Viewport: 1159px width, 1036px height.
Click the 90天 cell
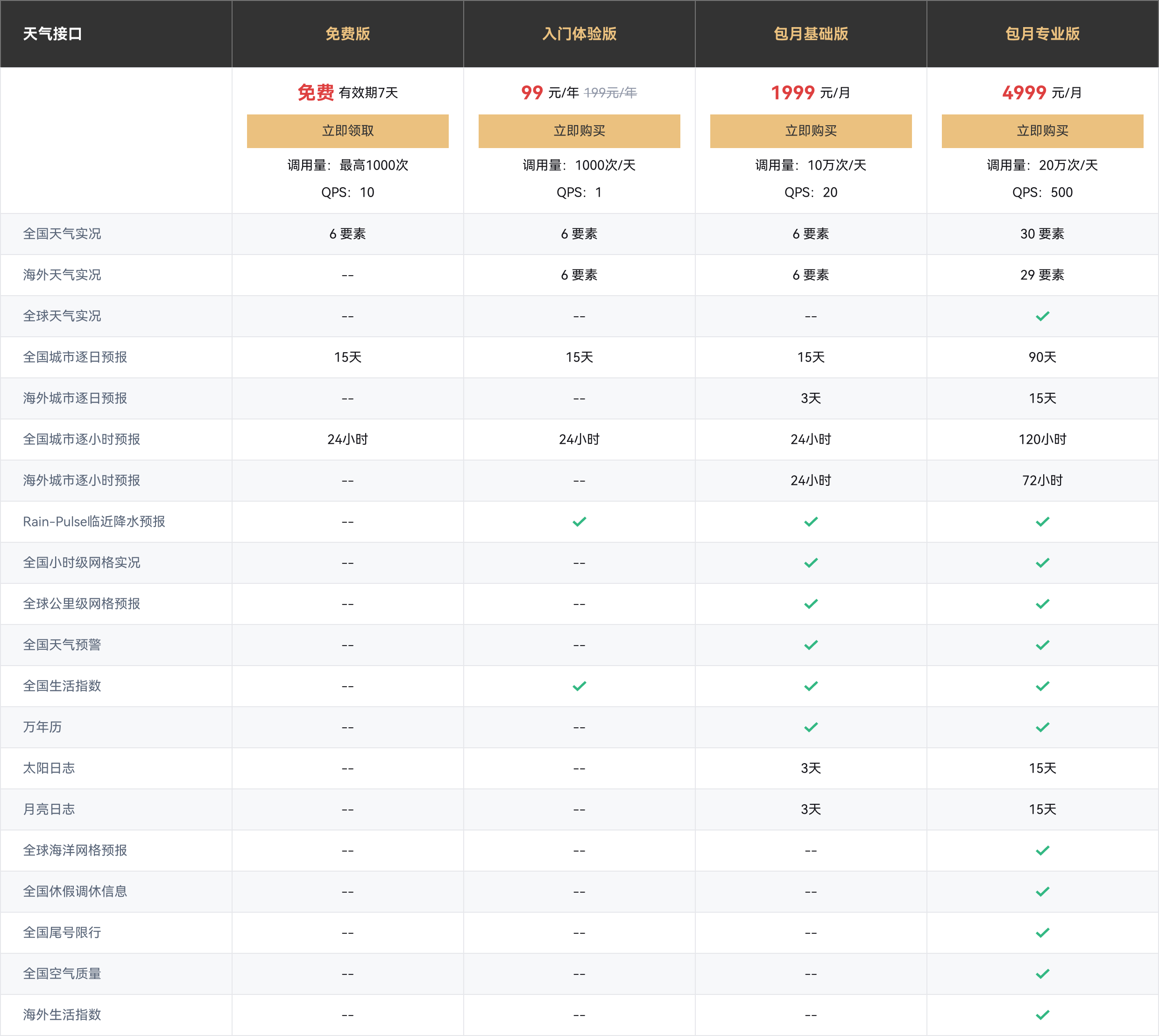tap(1042, 357)
